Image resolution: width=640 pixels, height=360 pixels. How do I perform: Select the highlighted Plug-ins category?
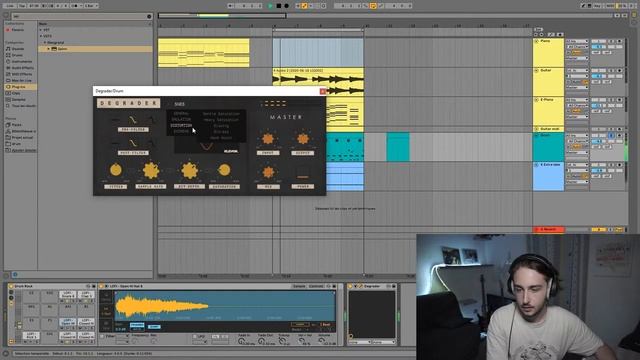point(19,87)
